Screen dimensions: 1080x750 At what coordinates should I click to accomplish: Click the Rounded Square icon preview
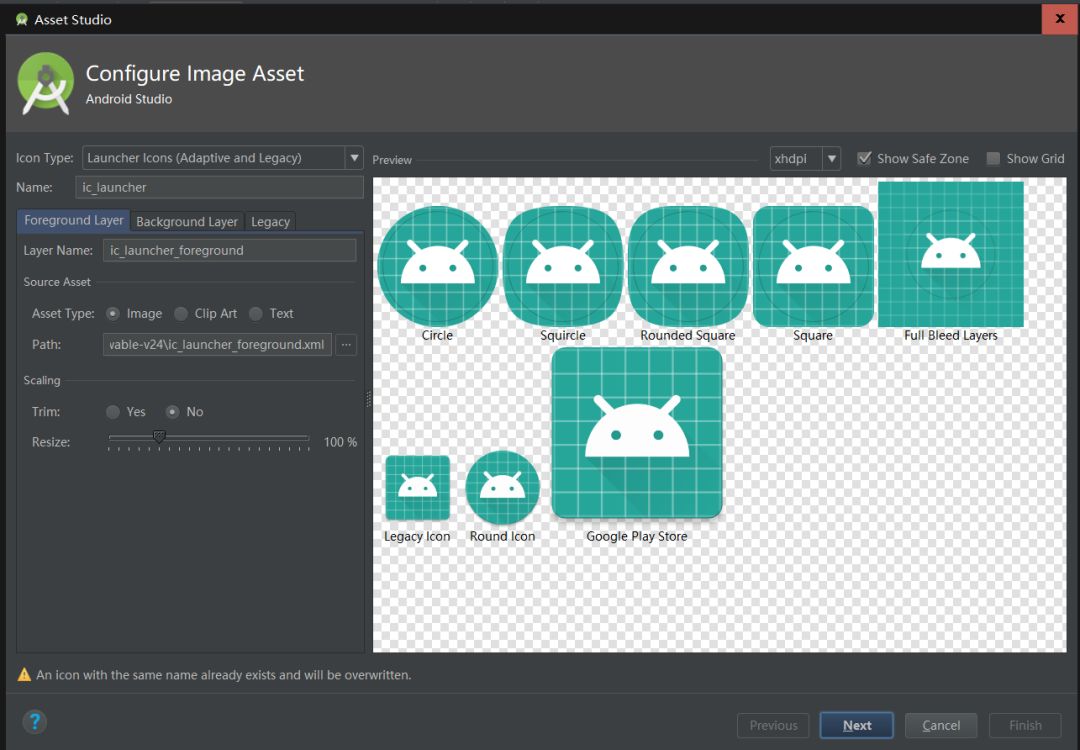coord(688,266)
